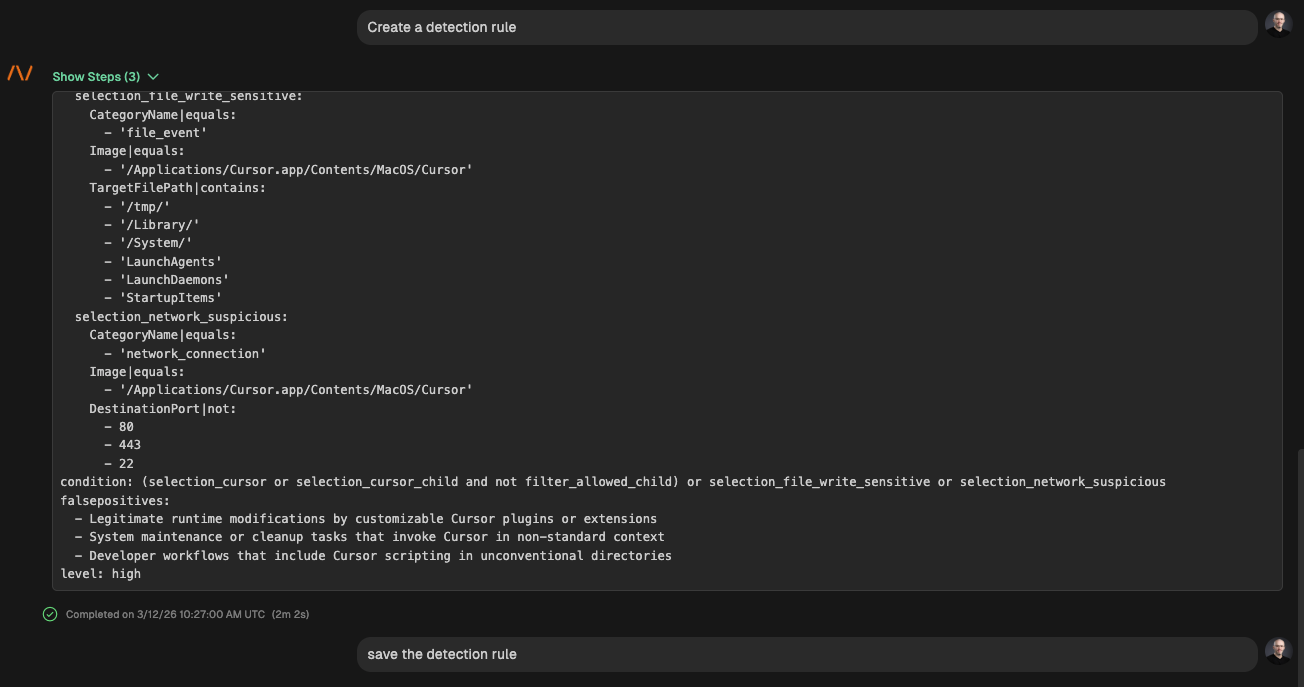This screenshot has height=687, width=1304.
Task: Click the port '- 22' entry
Action: (119, 464)
